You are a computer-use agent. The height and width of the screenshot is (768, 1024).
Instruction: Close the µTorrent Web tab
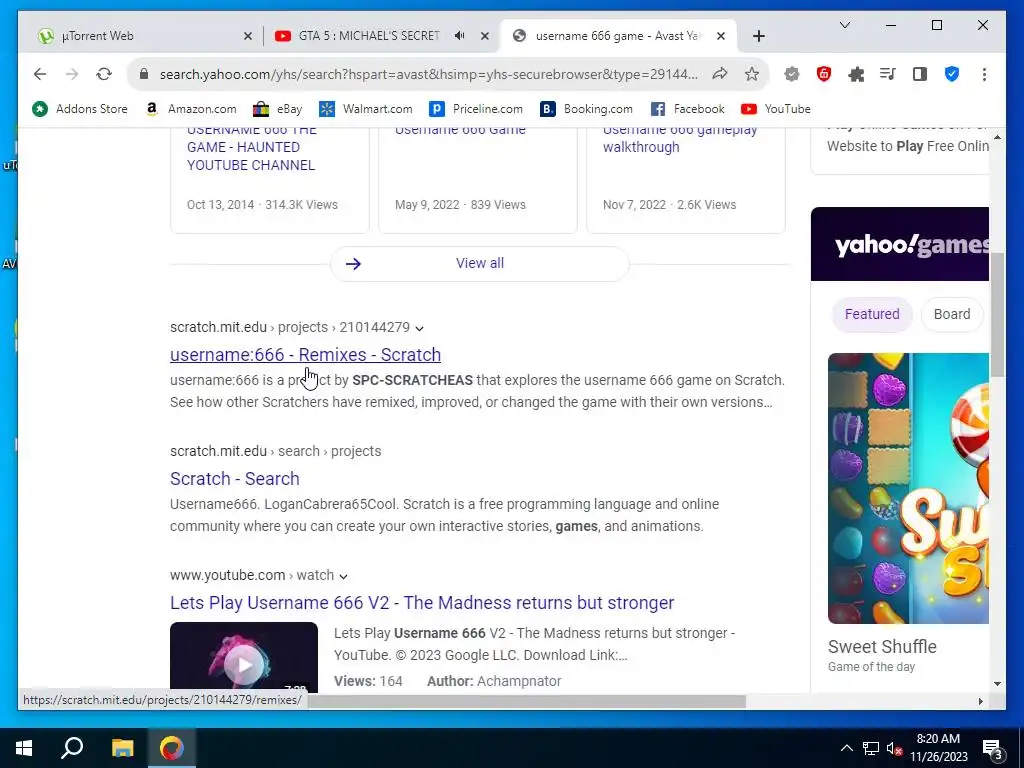248,36
